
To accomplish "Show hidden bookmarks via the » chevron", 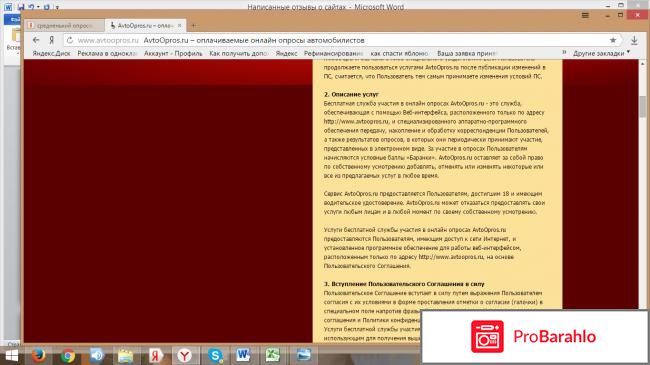I will (x=564, y=53).
